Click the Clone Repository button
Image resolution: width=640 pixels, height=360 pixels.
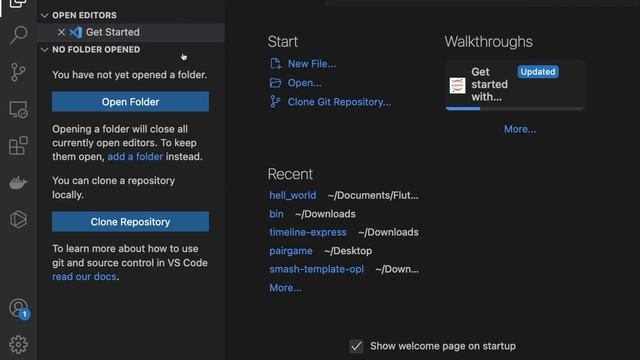[130, 222]
